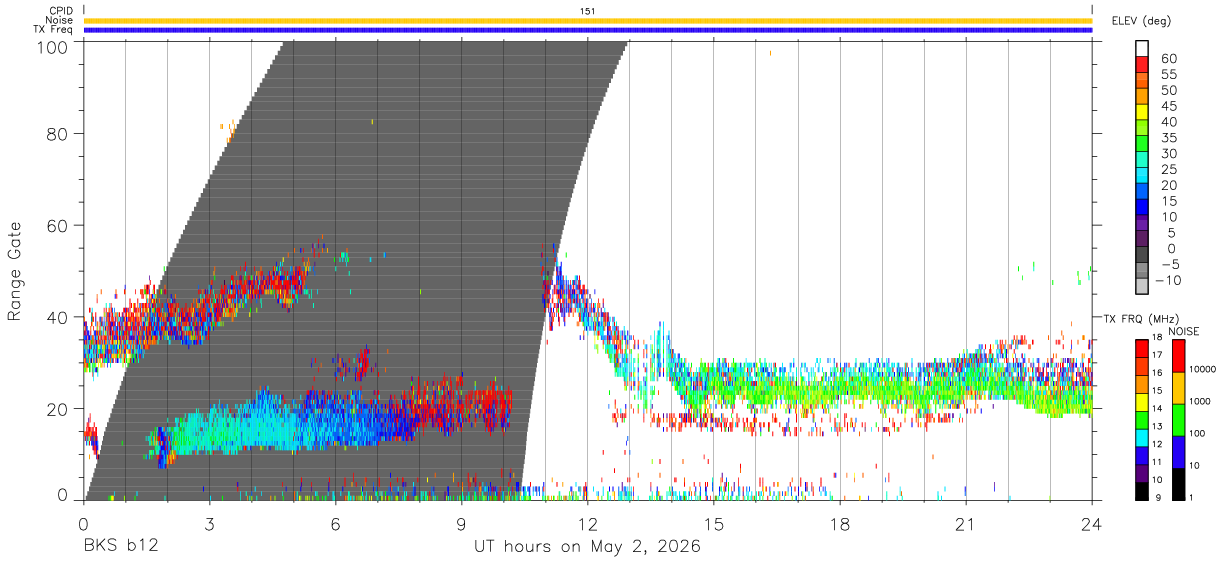The height and width of the screenshot is (567, 1228).
Task: Click the 1000 label on NOISE bar
Action: pos(1200,401)
